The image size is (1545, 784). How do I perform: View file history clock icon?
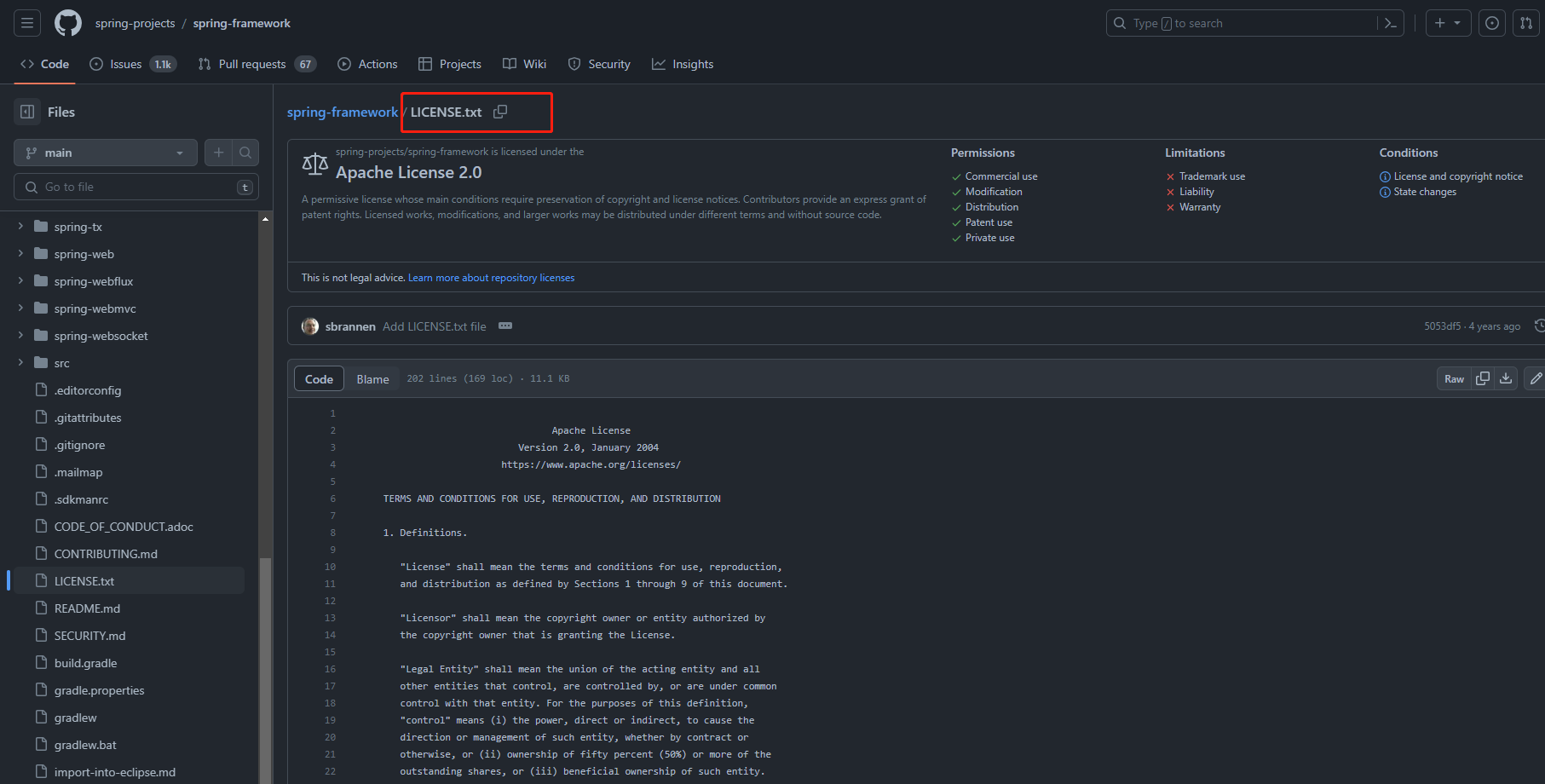(1539, 326)
